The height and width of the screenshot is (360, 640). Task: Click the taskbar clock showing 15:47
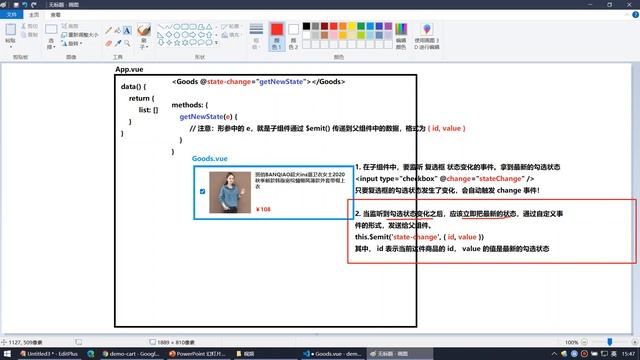click(629, 354)
